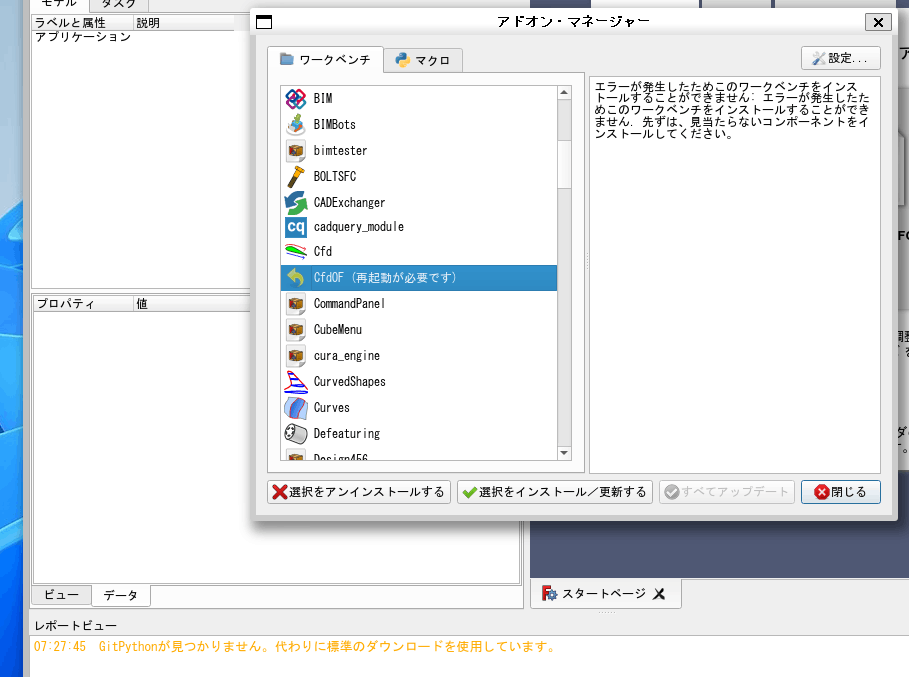The image size is (909, 677).
Task: Click the BOLTSFC bolt icon
Action: pyautogui.click(x=296, y=176)
